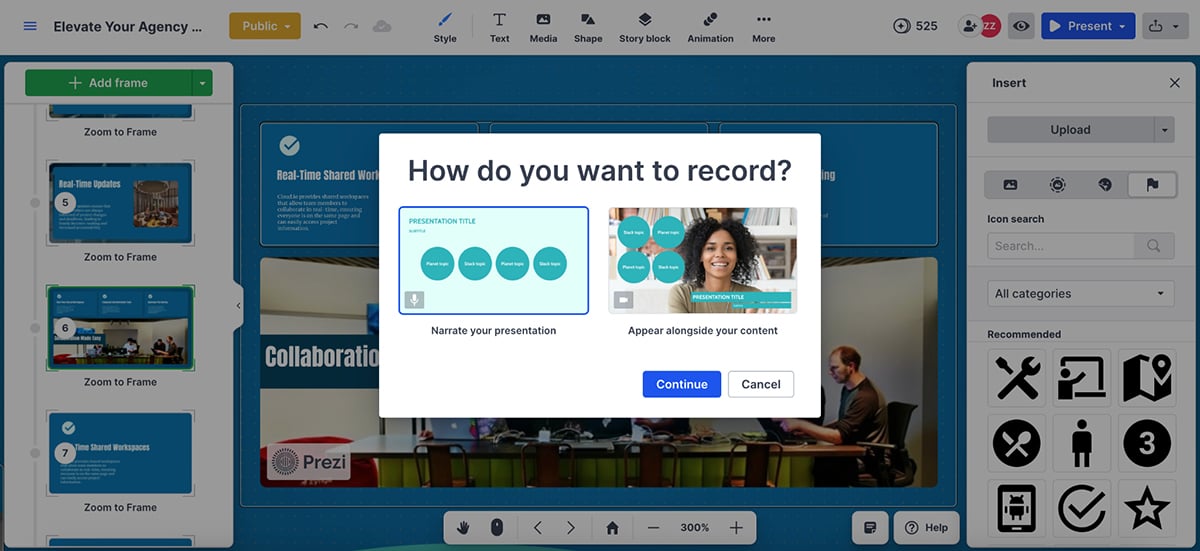
Task: Open the Shape menu
Action: (x=588, y=27)
